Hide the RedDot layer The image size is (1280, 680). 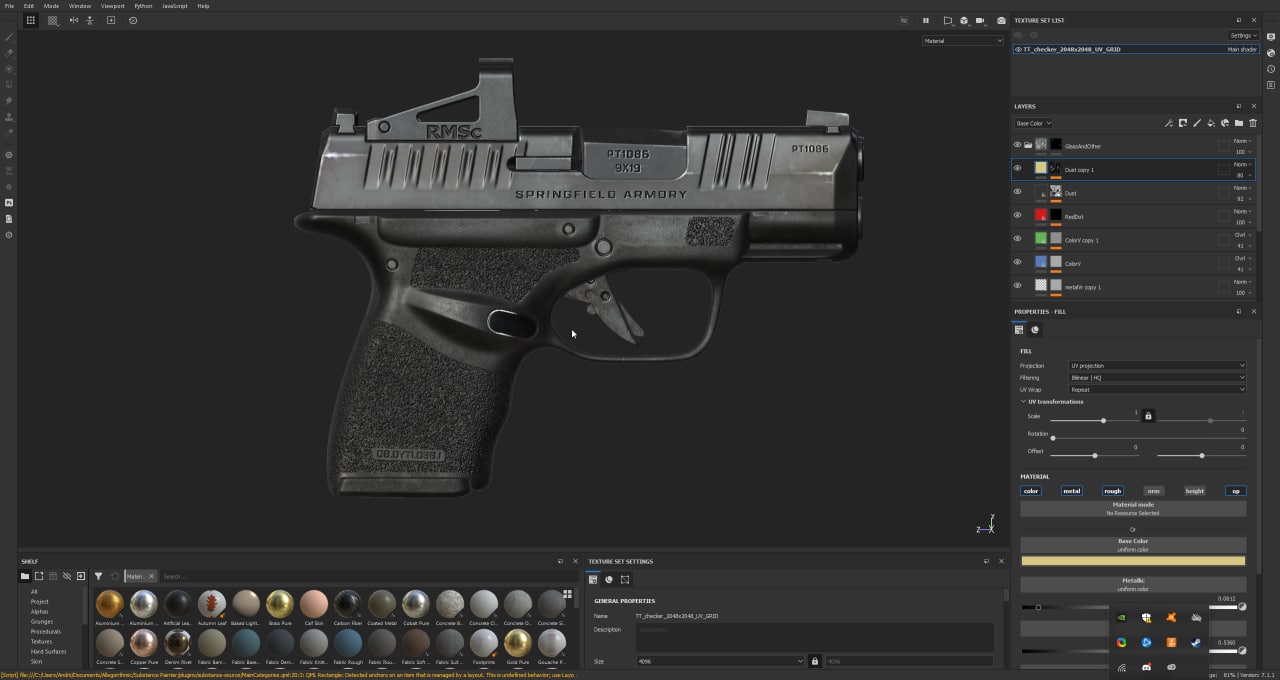tap(1017, 215)
